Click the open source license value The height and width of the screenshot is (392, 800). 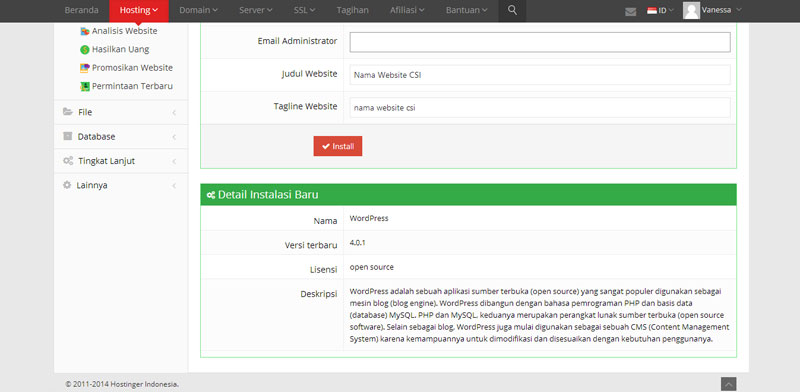[x=371, y=267]
